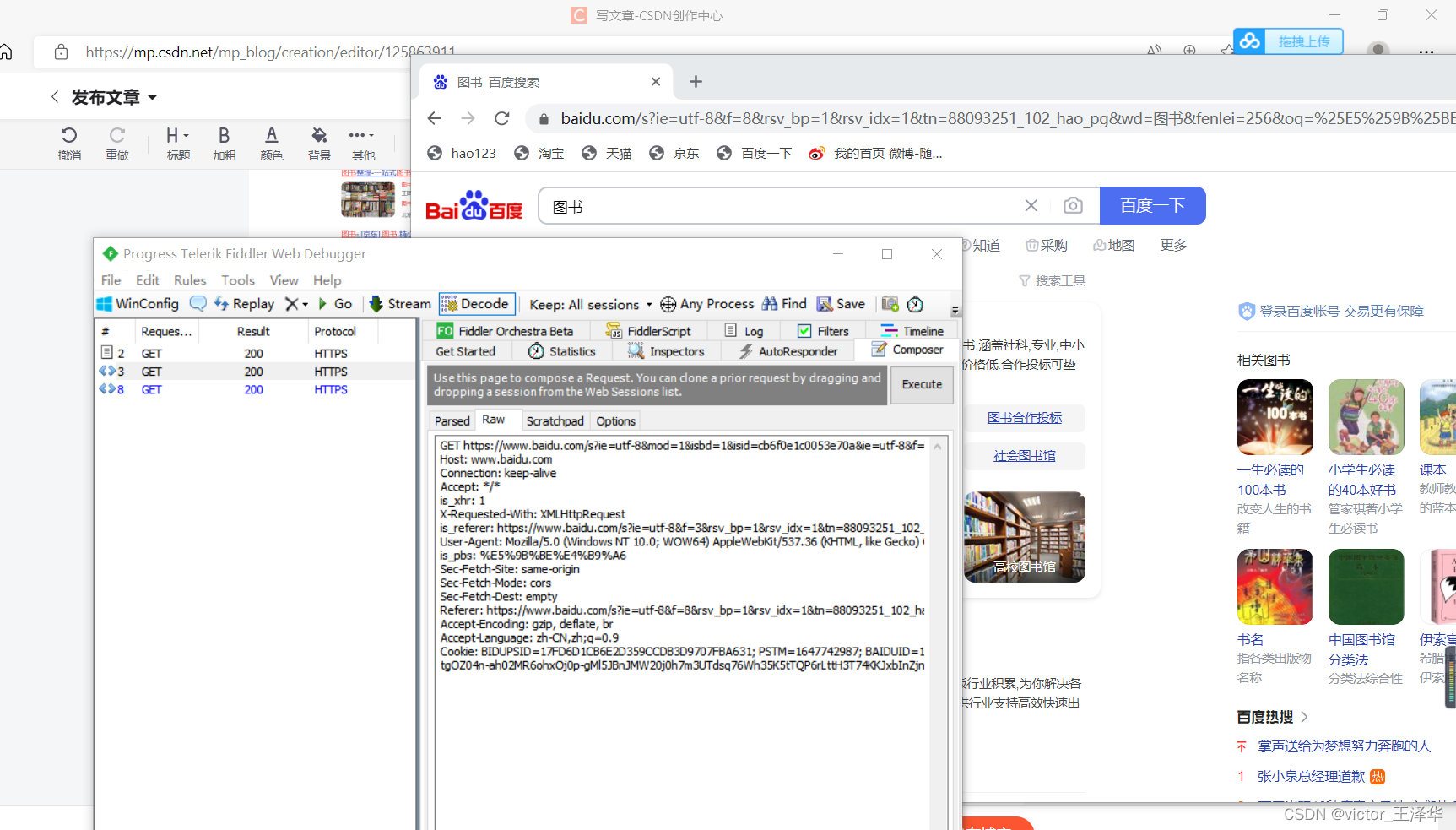Open the 京东 bookmark
1456x830 pixels.
[x=674, y=153]
